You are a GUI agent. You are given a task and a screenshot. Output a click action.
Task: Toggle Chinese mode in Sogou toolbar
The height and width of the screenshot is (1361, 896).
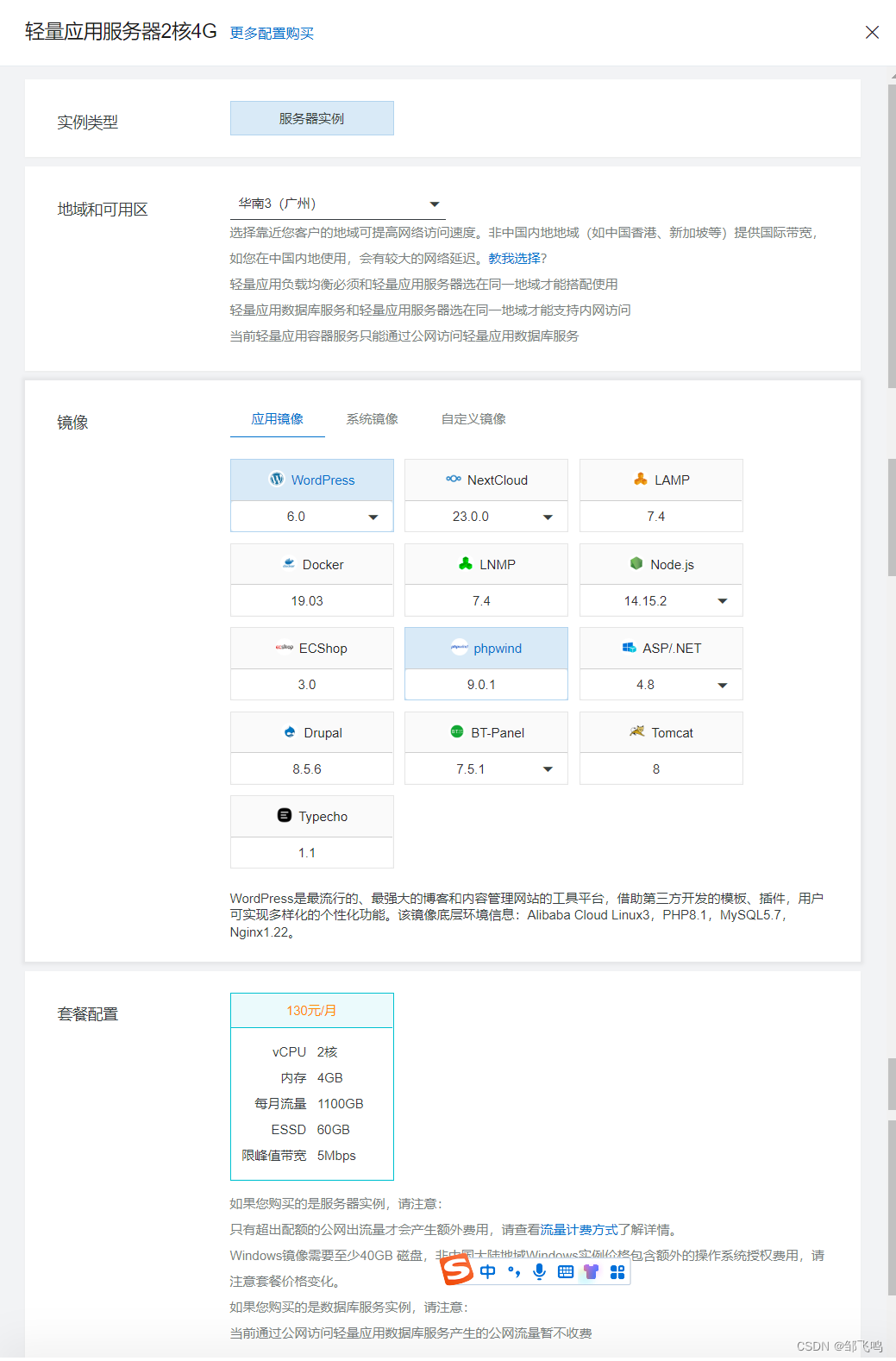[x=488, y=1271]
